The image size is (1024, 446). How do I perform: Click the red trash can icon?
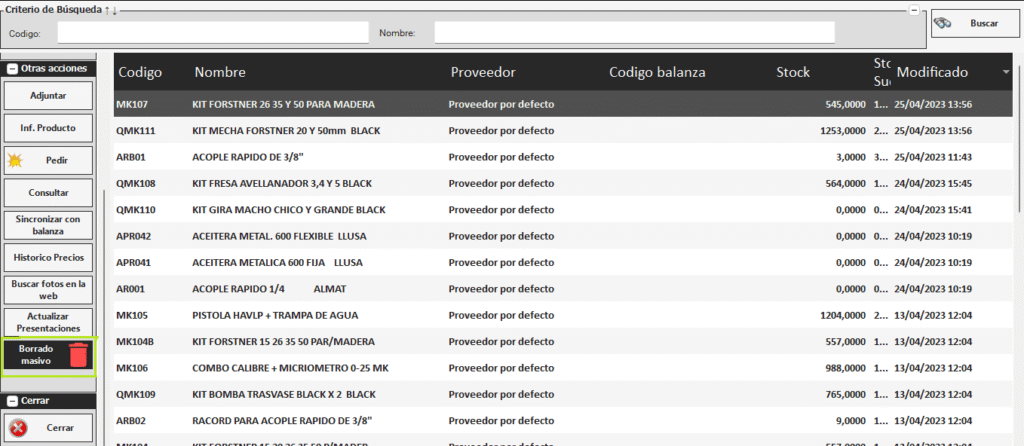pyautogui.click(x=78, y=354)
